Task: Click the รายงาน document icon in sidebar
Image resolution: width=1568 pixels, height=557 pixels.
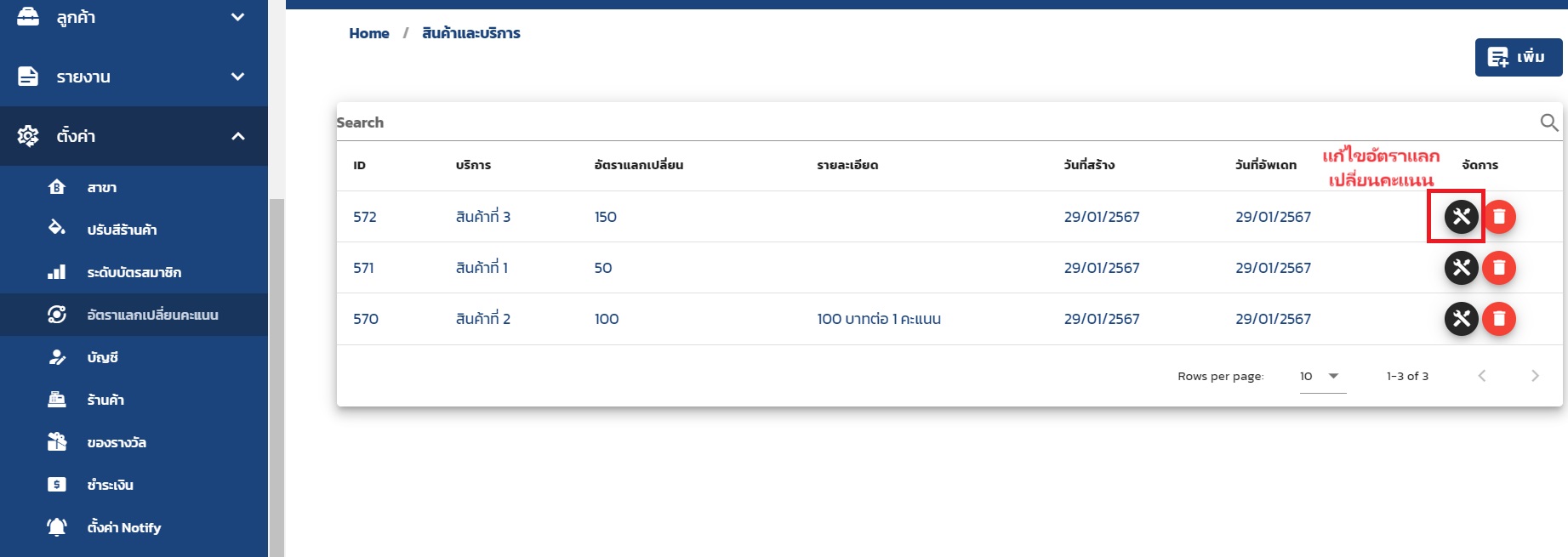Action: coord(28,77)
